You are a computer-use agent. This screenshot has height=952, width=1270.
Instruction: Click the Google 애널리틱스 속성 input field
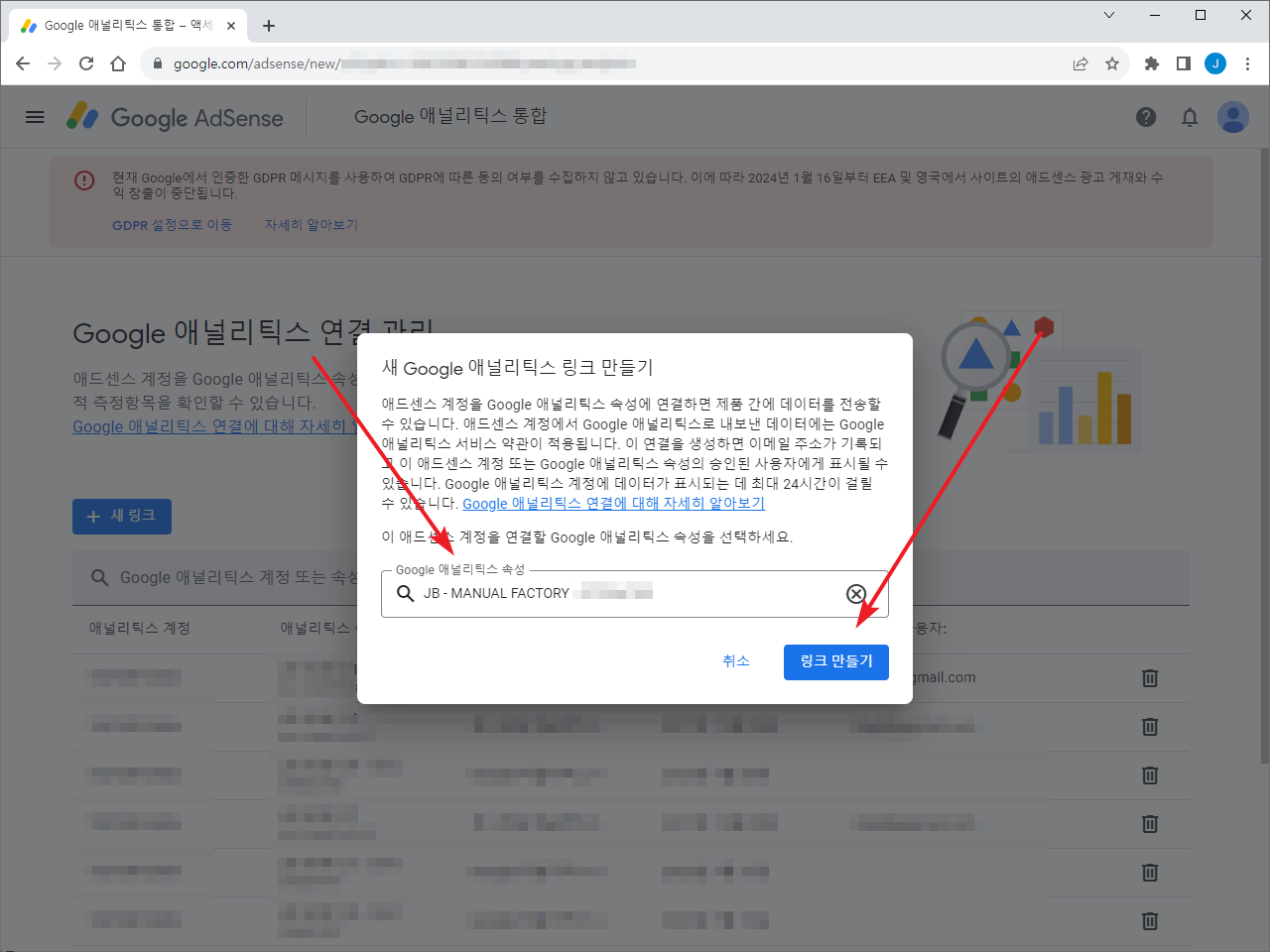pyautogui.click(x=635, y=594)
